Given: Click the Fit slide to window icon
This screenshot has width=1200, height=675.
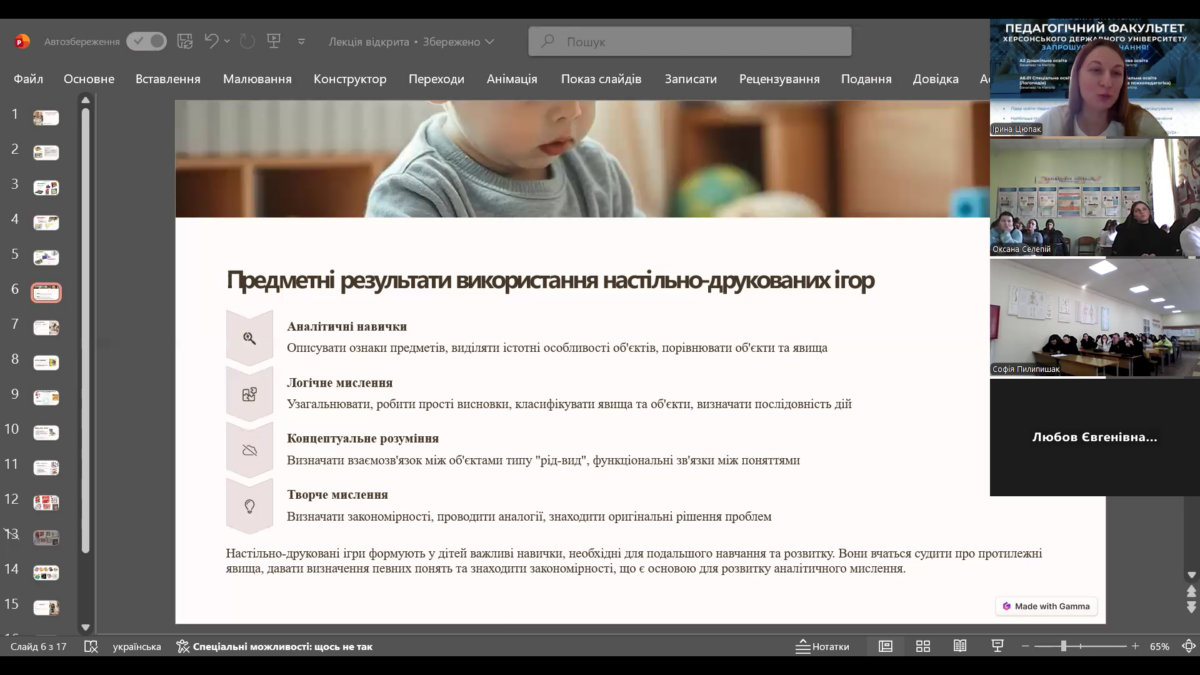Looking at the screenshot, I should click(1186, 647).
